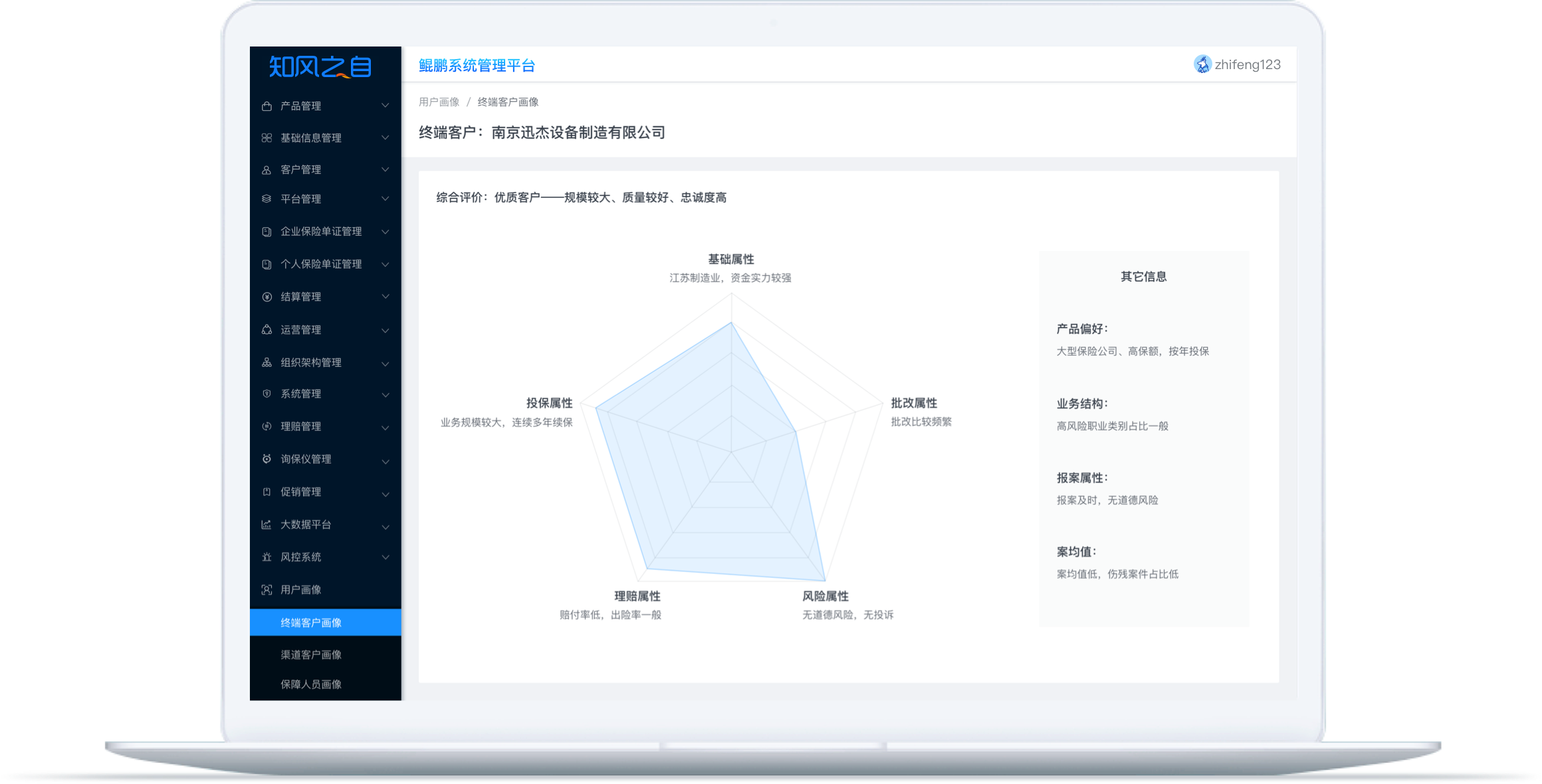The height and width of the screenshot is (784, 1542).
Task: Click the 结算管理 coin icon
Action: click(x=267, y=297)
